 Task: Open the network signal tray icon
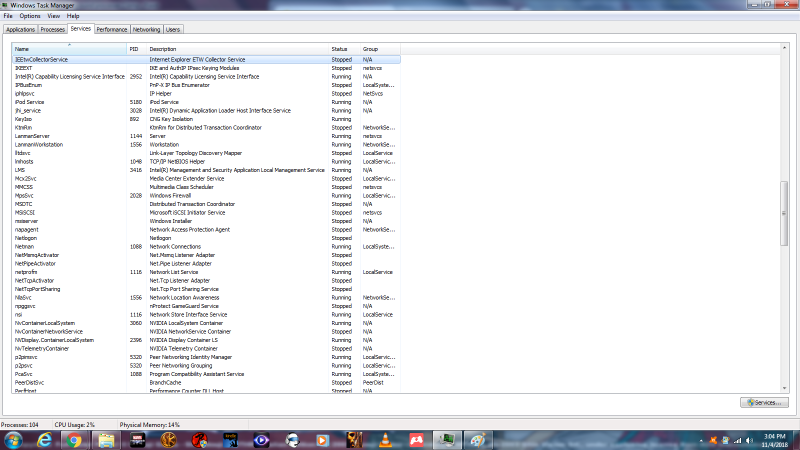(738, 440)
